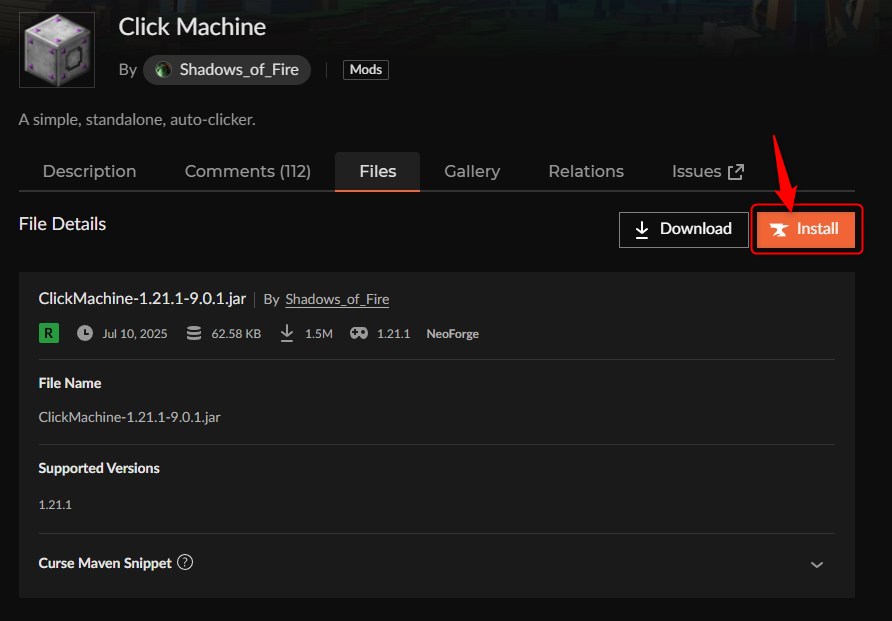Click the anvil icon on the Install button

click(779, 229)
